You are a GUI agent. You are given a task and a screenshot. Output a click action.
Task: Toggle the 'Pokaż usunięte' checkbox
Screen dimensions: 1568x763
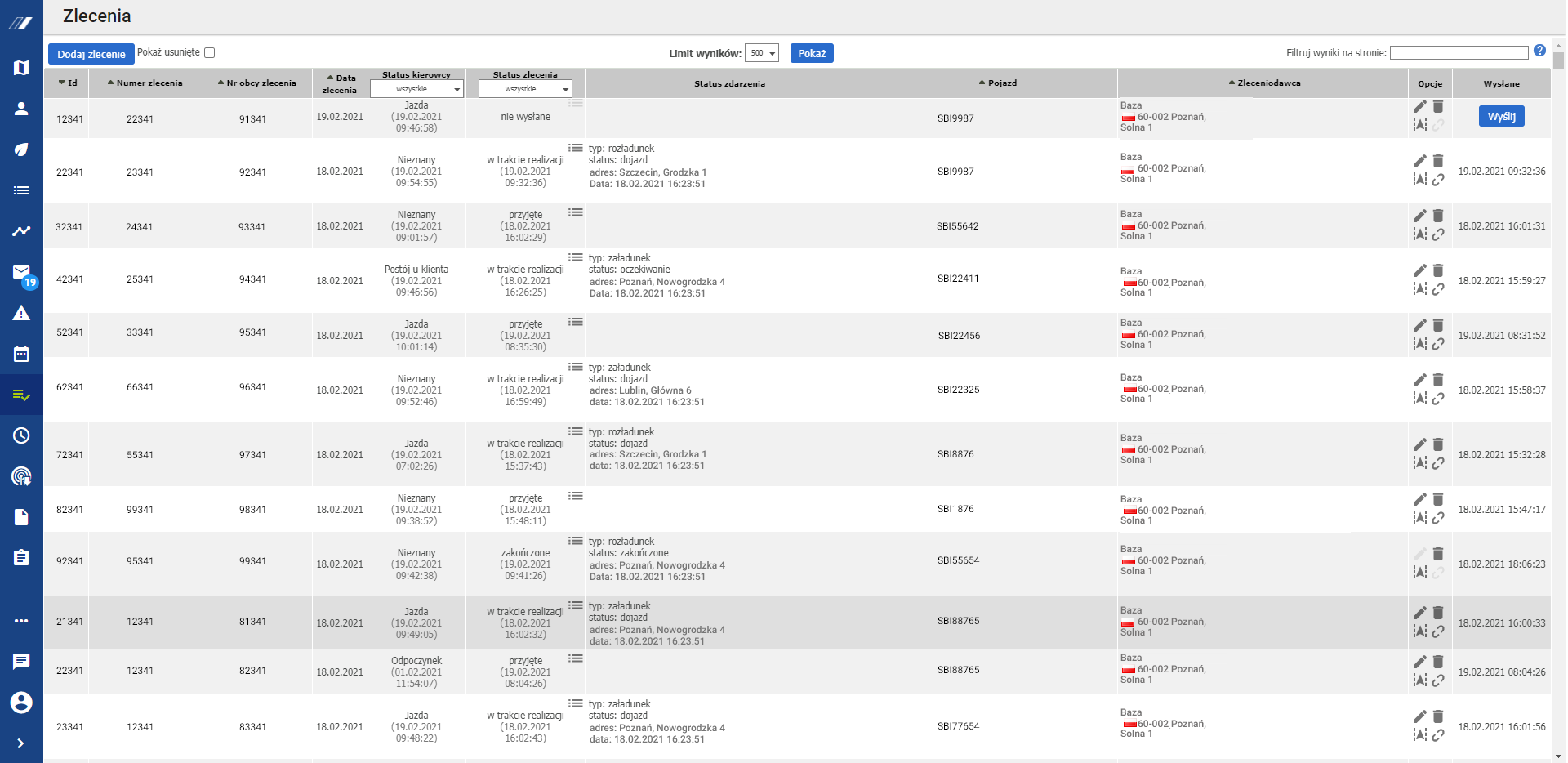pos(209,53)
